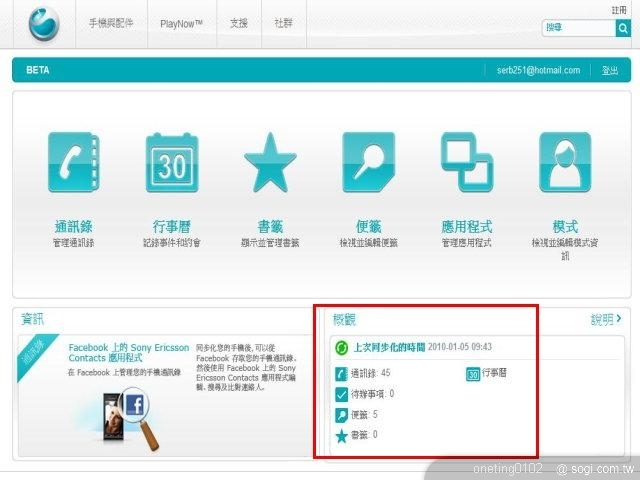
Task: Click the 待辦事項 checkmark icon
Action: click(342, 394)
